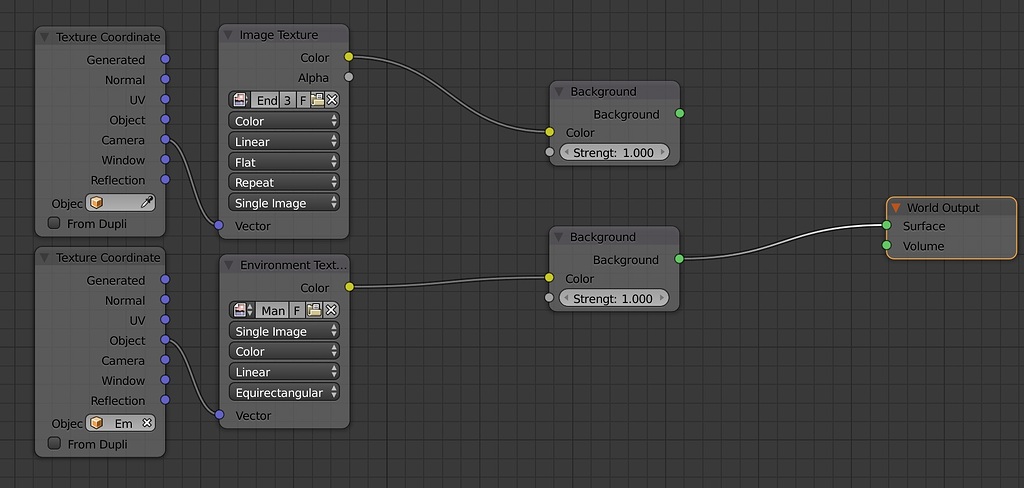
Task: Click image browse icon in Environment Texture node
Action: pyautogui.click(x=242, y=310)
